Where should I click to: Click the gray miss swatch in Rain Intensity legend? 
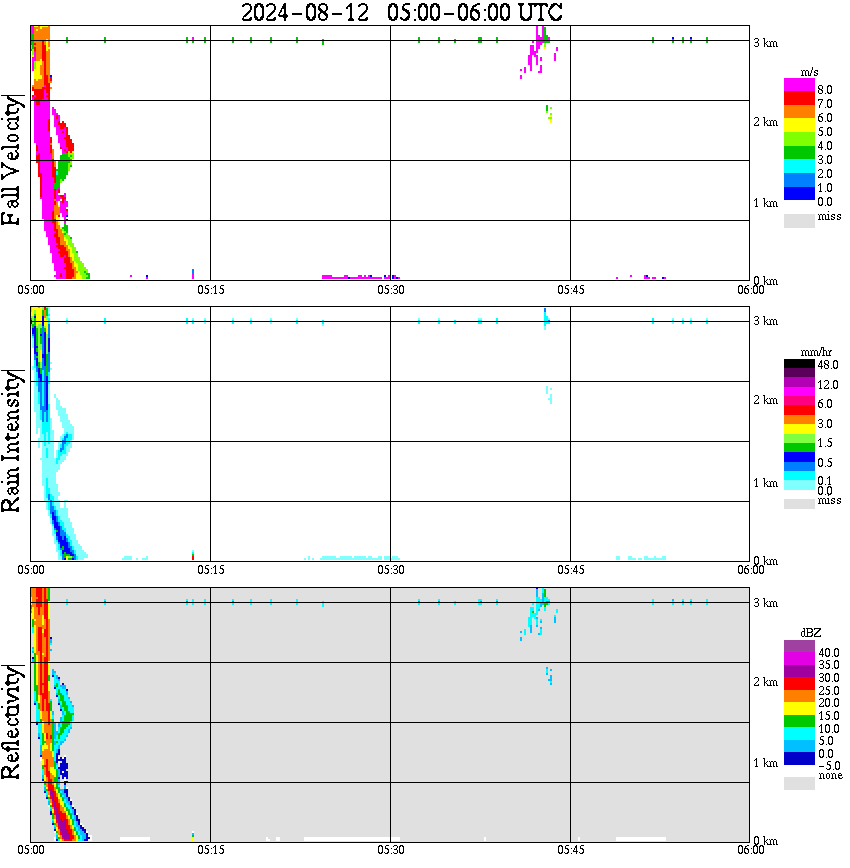click(799, 504)
